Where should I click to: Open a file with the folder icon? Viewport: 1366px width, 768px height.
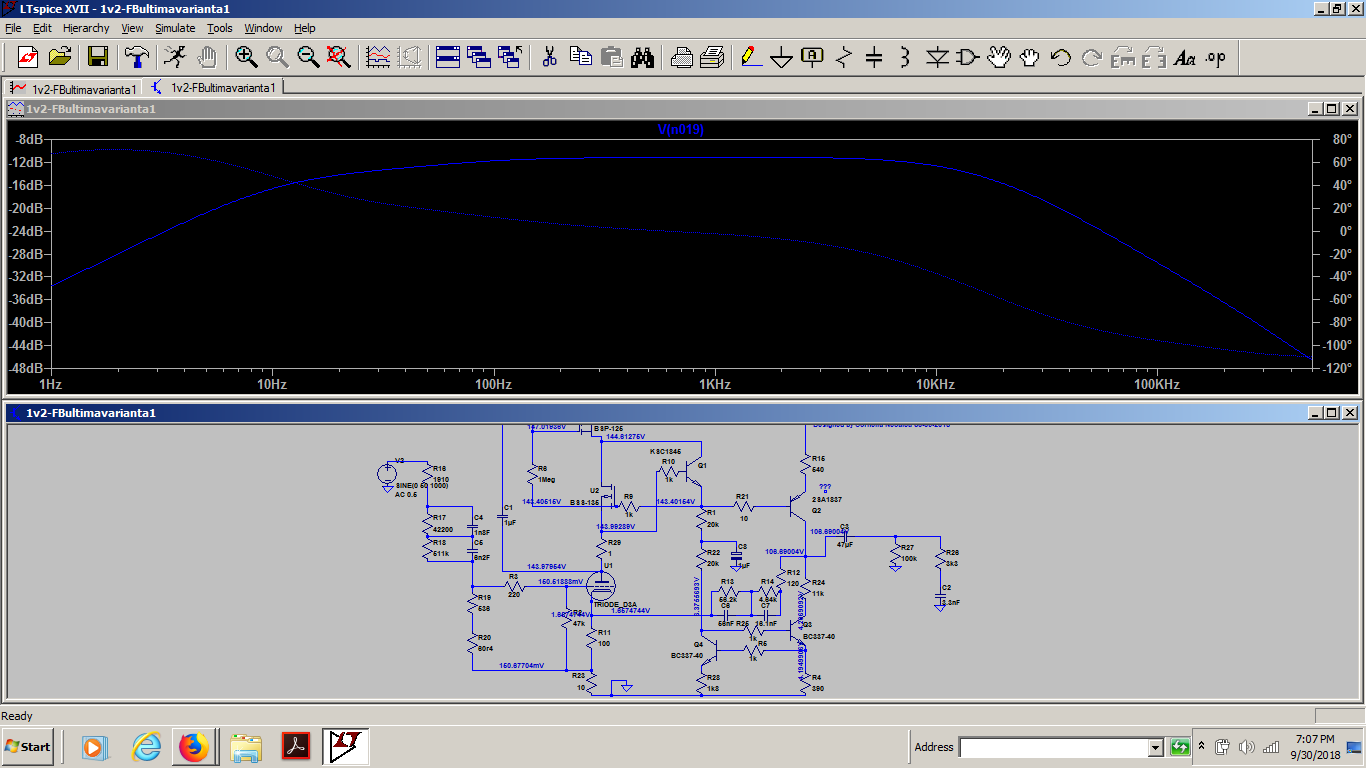pos(60,57)
